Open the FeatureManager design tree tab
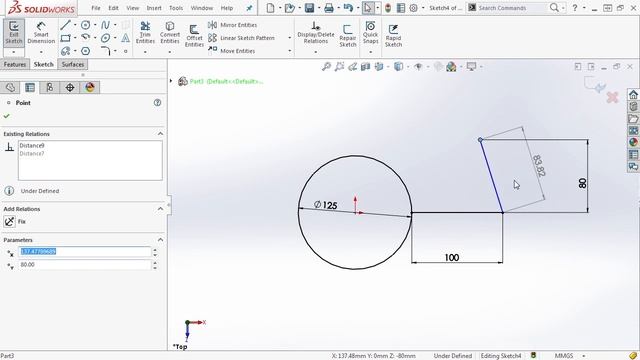The image size is (640, 360). (x=10, y=87)
